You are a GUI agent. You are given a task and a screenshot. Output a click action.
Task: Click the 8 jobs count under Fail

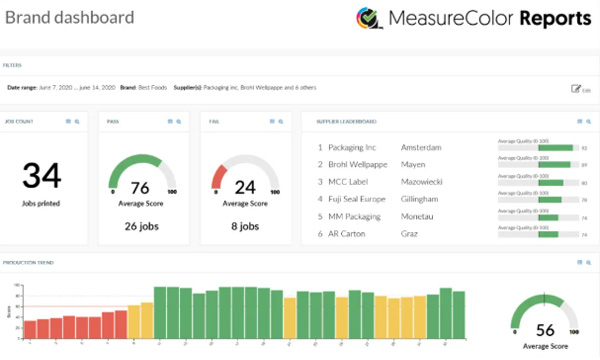pyautogui.click(x=245, y=226)
